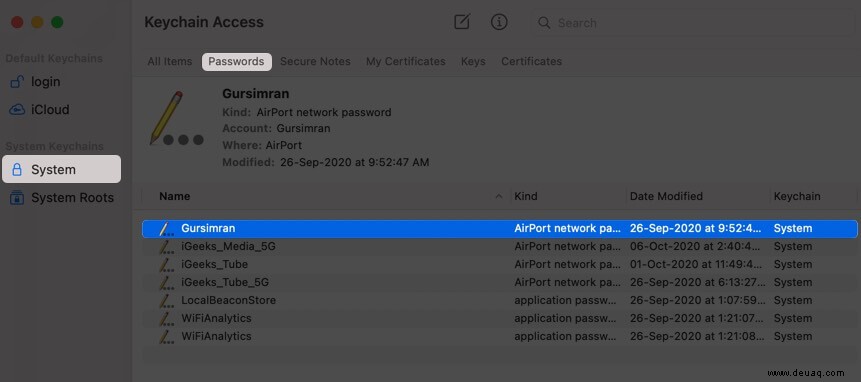
Task: Select the LocalBeaconStore entry
Action: pyautogui.click(x=500, y=300)
